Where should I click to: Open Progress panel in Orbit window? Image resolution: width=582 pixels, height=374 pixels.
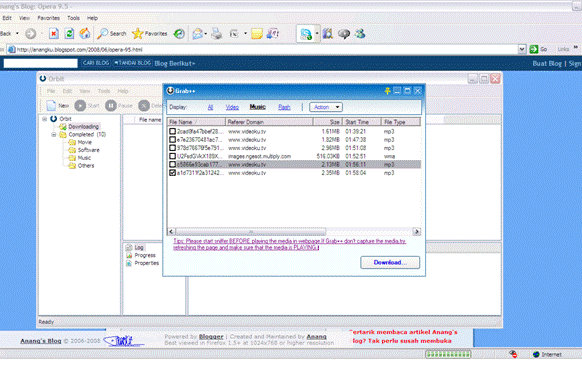click(145, 255)
